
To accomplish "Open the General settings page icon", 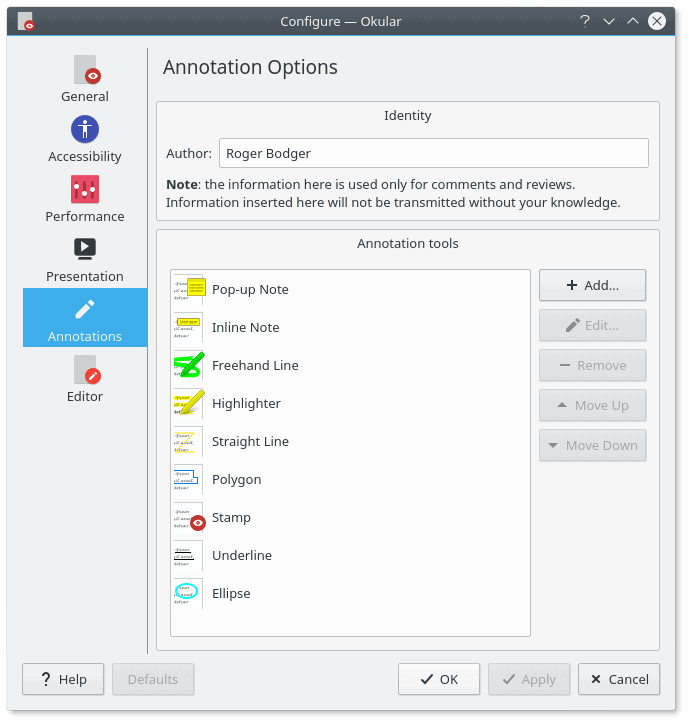I will (87, 70).
